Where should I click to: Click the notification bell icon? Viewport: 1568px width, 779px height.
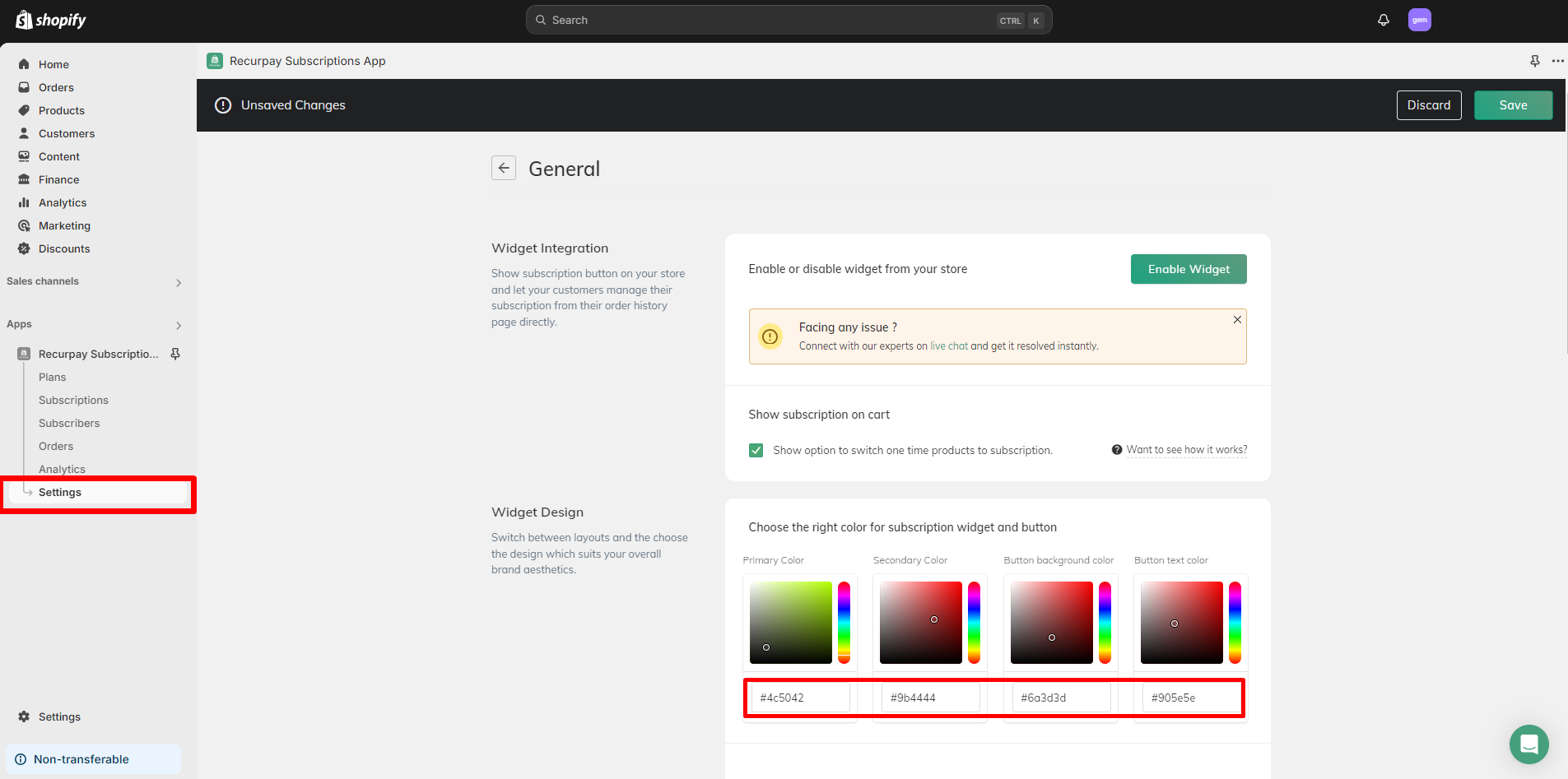tap(1383, 20)
